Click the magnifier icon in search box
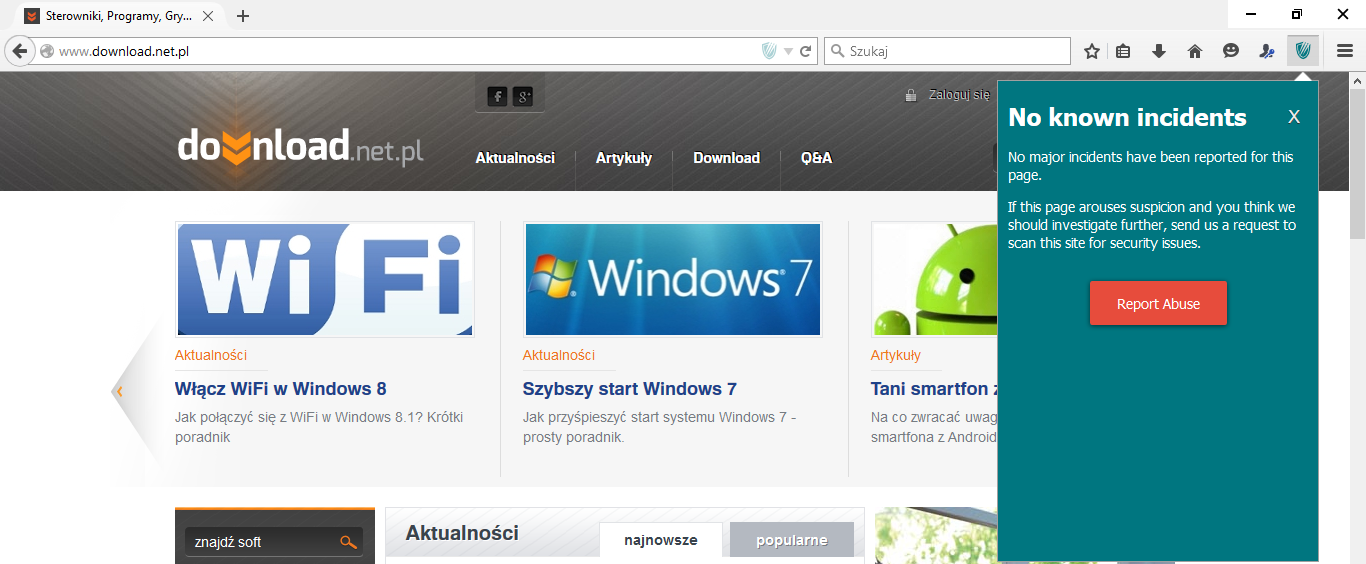The image size is (1366, 564). click(837, 51)
